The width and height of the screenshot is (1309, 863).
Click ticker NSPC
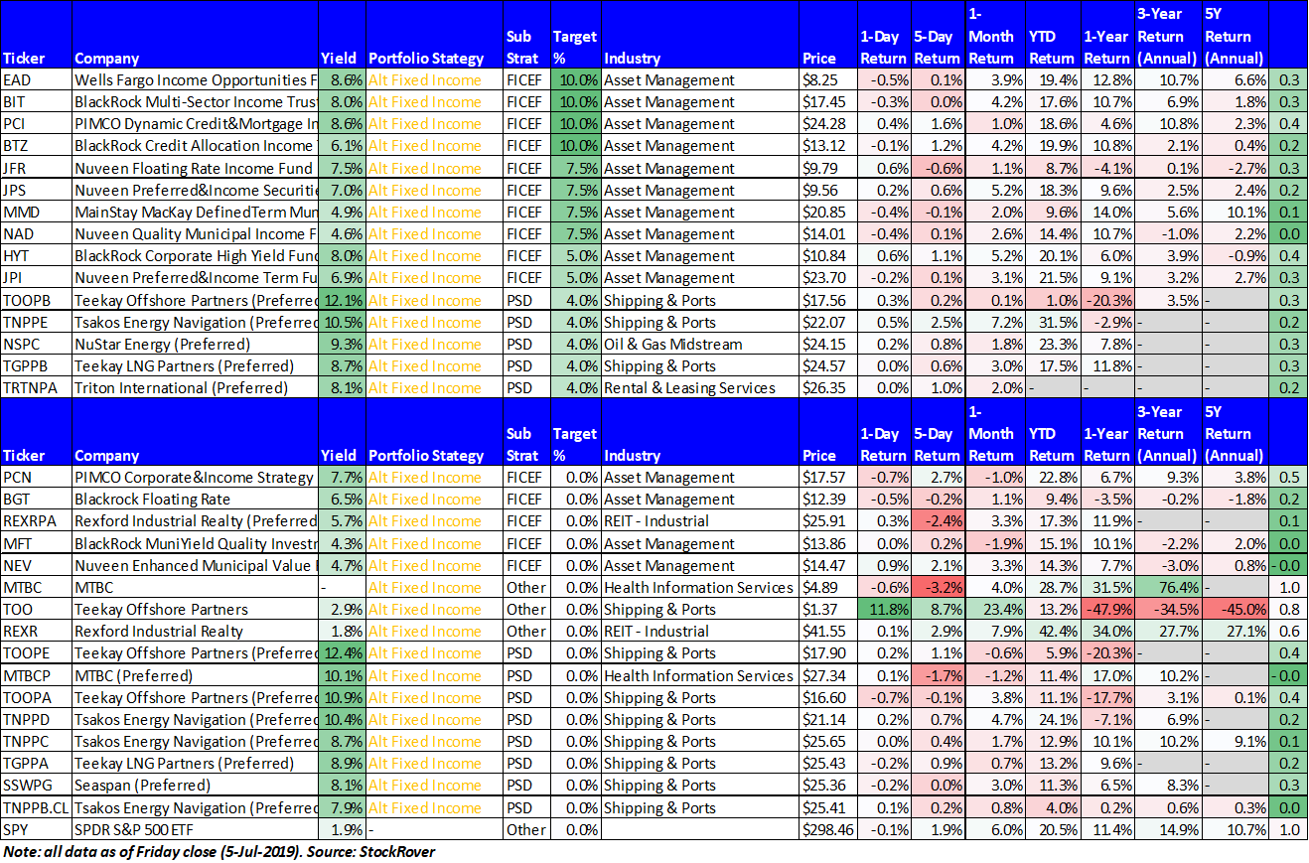tap(36, 344)
